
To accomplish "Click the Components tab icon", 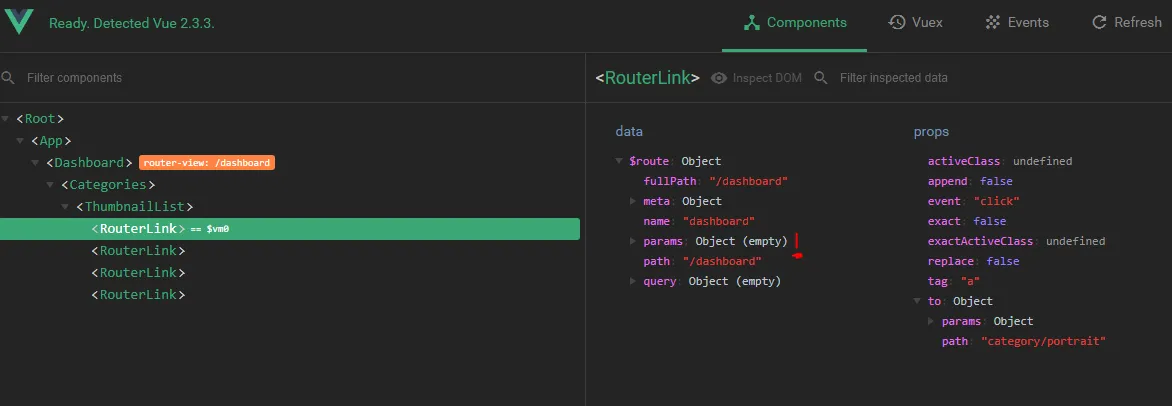I will pos(751,22).
